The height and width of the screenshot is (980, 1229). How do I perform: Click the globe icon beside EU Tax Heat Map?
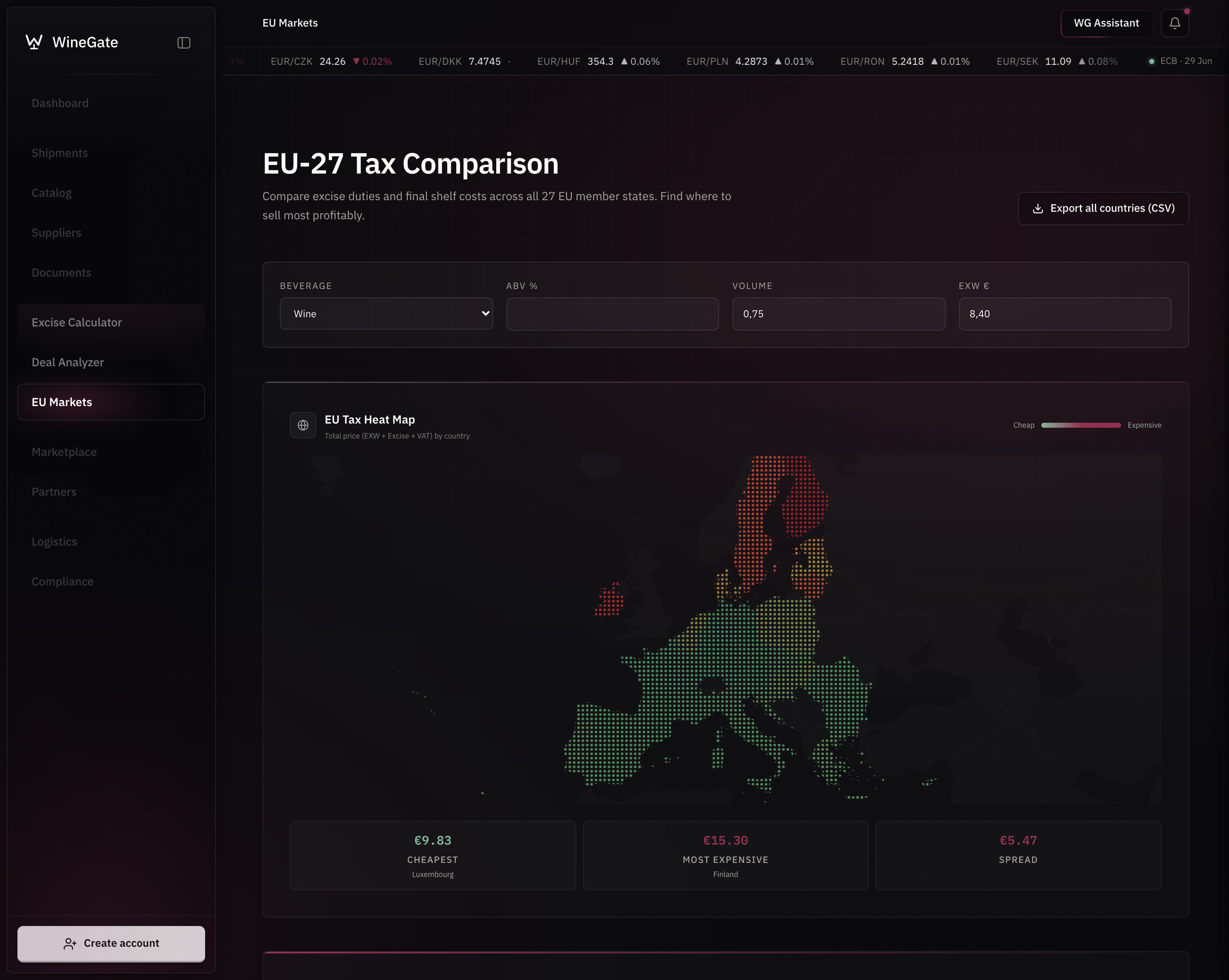[x=303, y=425]
